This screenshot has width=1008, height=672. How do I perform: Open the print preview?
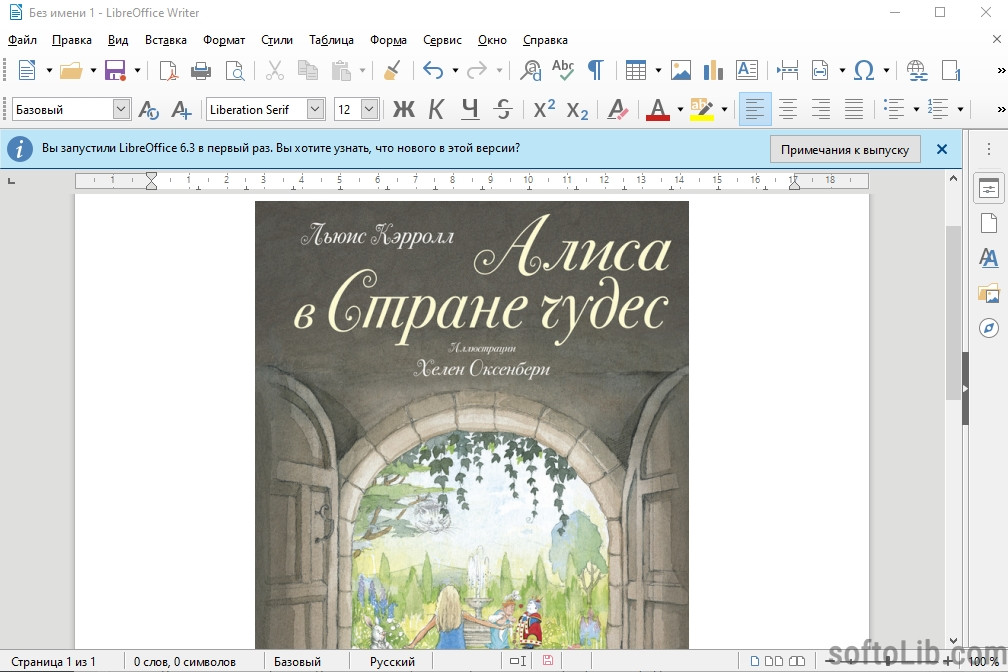[x=235, y=70]
